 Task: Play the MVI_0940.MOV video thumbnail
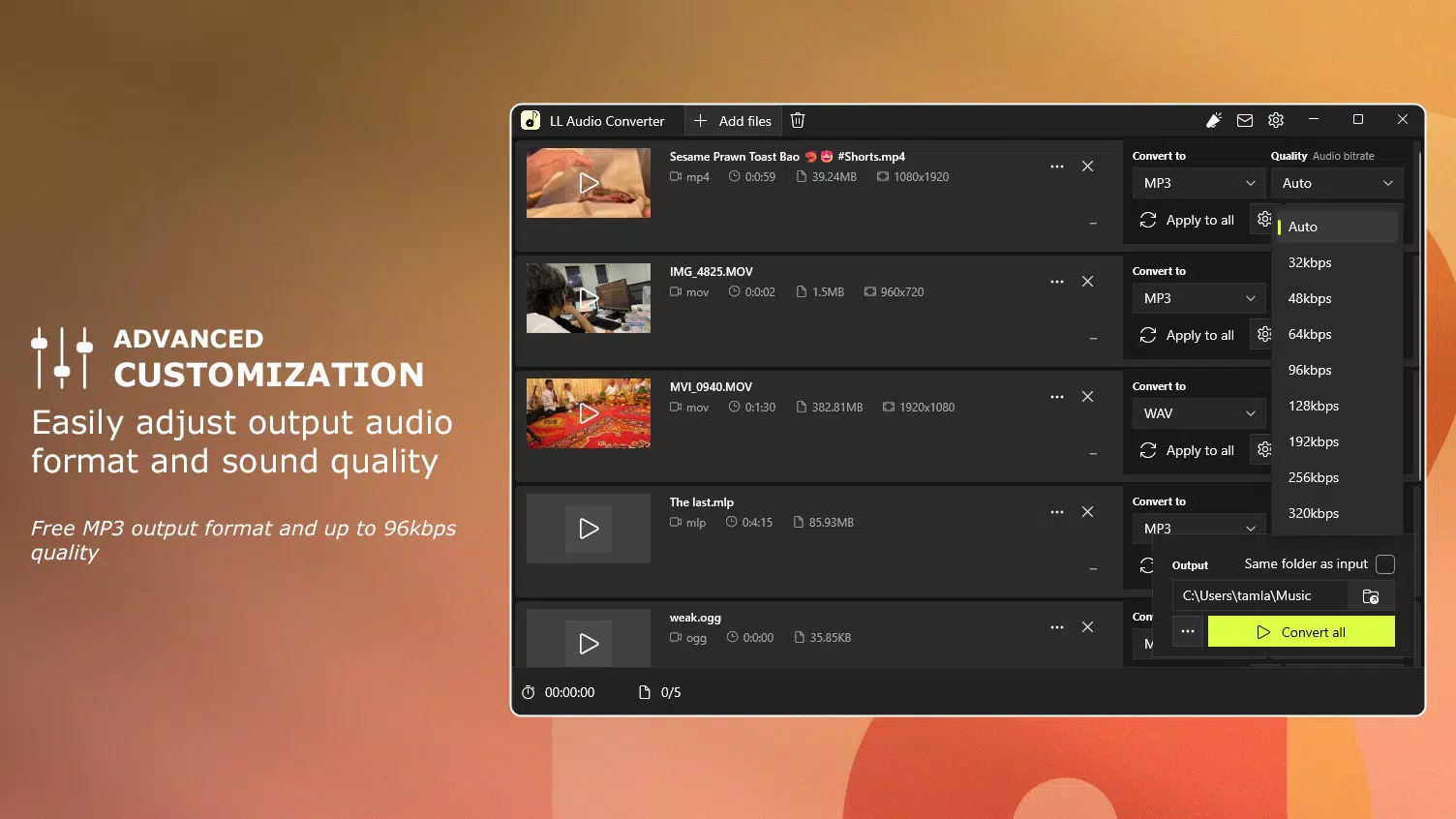click(589, 413)
